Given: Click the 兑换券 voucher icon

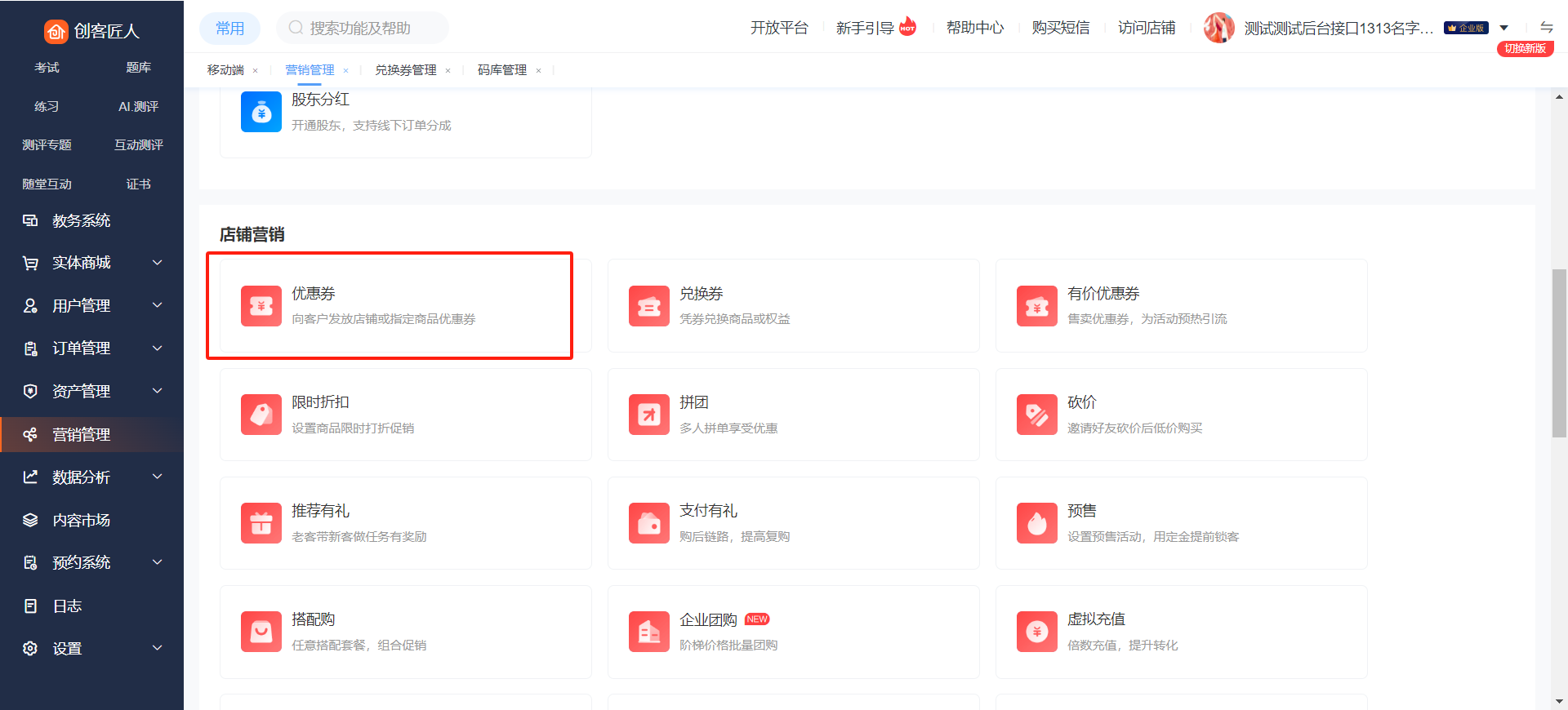Looking at the screenshot, I should point(648,306).
